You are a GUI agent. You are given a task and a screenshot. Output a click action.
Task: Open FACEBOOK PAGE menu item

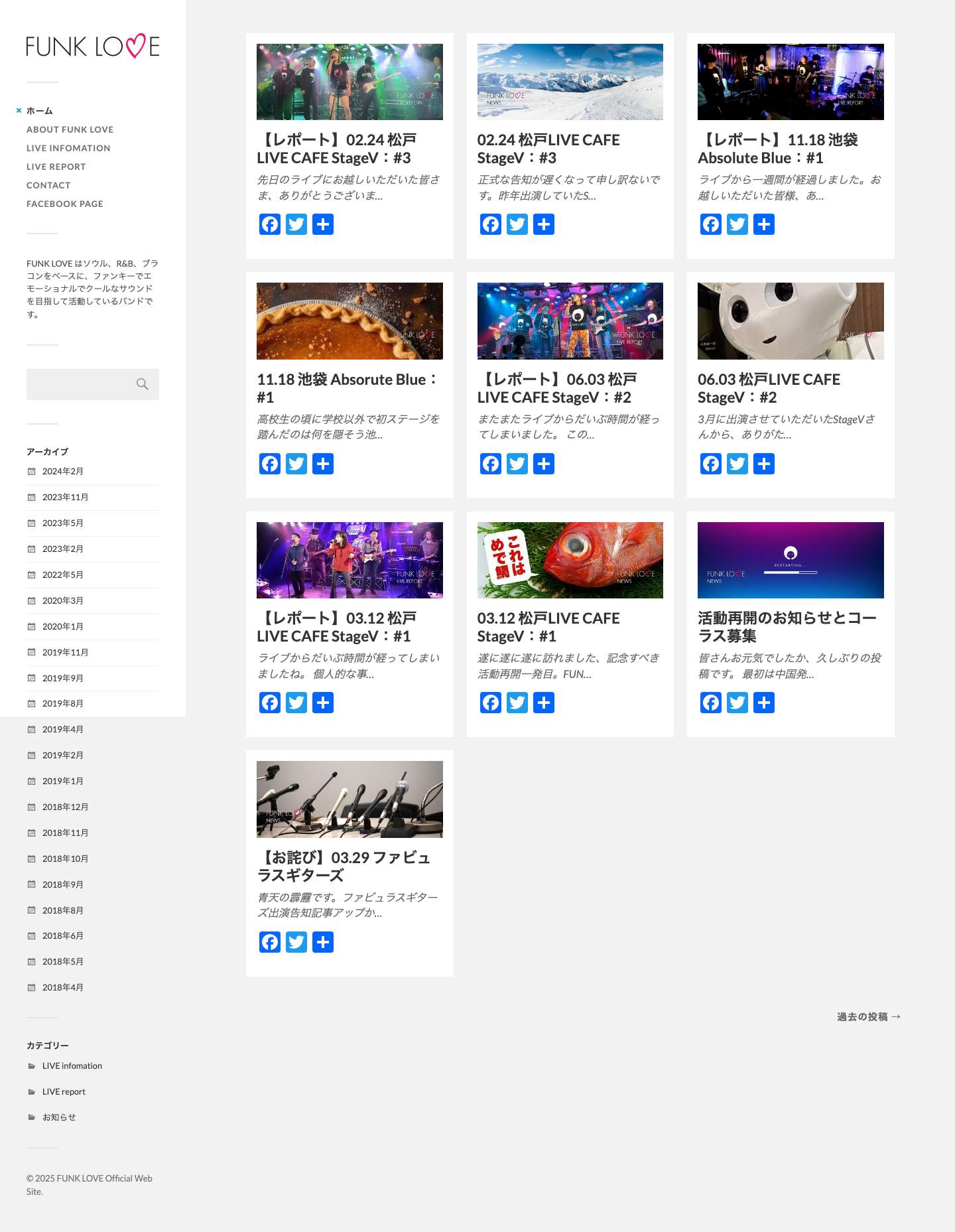coord(65,204)
